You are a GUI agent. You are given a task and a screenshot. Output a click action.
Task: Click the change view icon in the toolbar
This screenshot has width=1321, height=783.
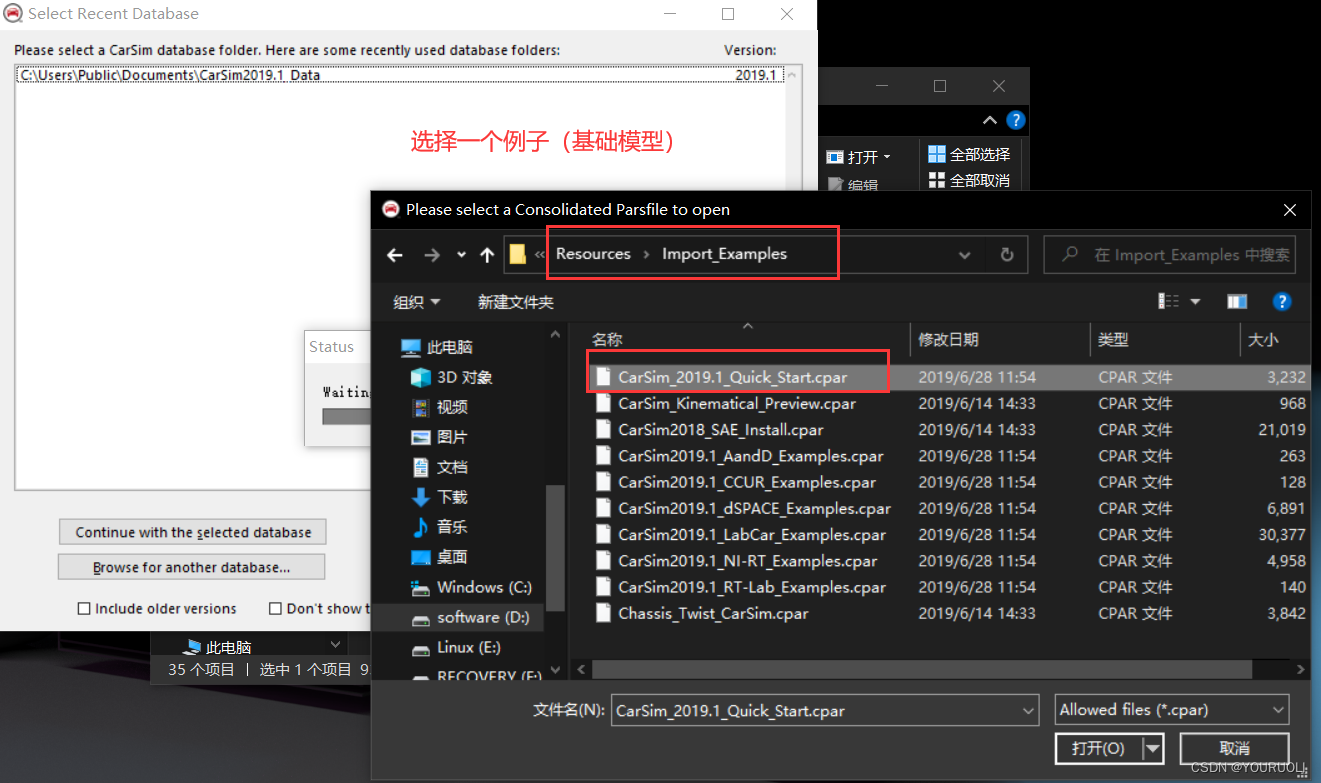1167,301
